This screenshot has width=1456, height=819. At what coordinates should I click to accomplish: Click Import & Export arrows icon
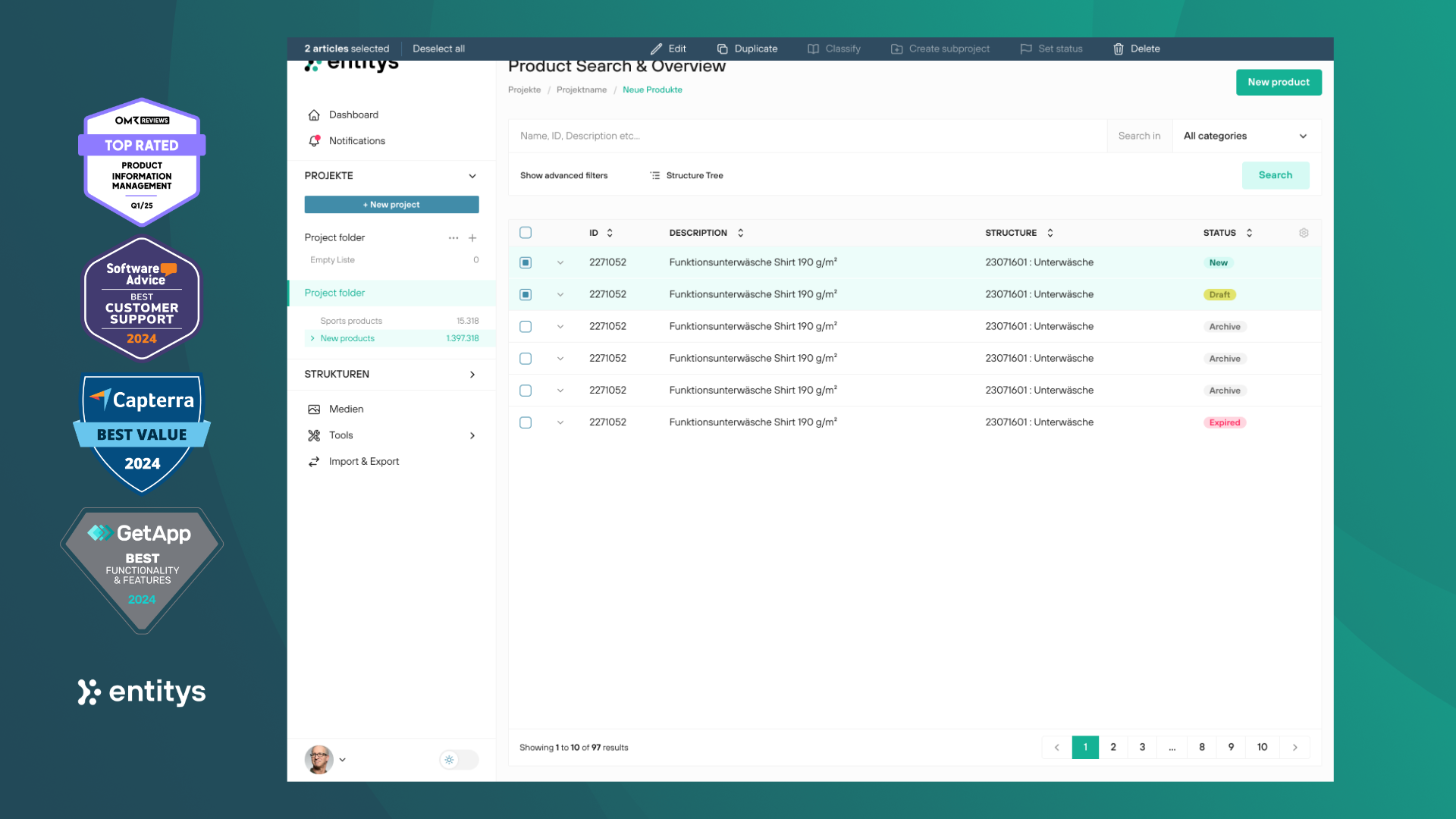[x=314, y=462]
